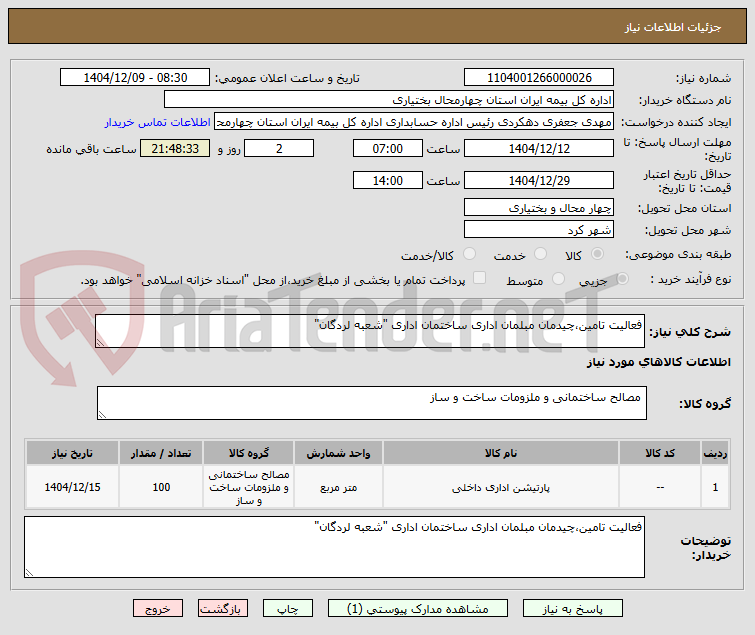Click the delivery city field 'شهر کرد'
Image resolution: width=755 pixels, height=635 pixels.
coord(539,230)
